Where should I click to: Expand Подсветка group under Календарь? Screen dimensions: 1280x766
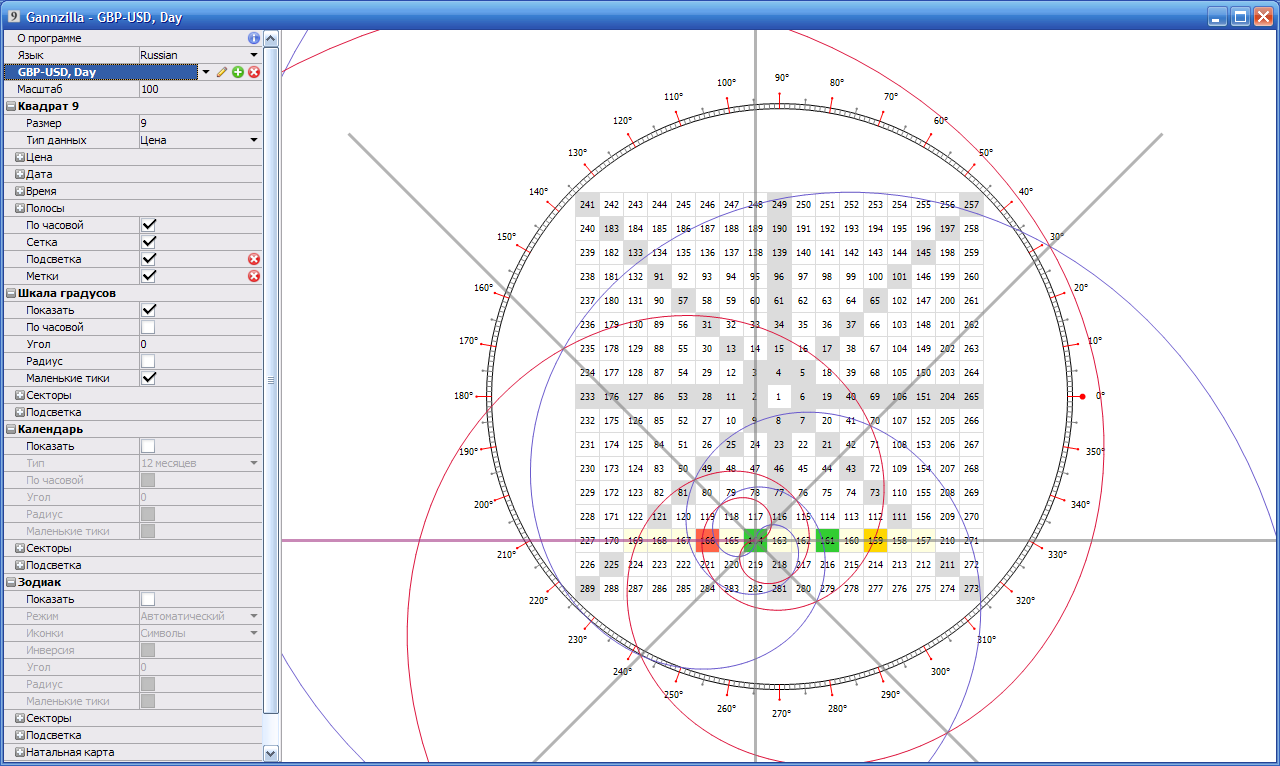[x=20, y=565]
